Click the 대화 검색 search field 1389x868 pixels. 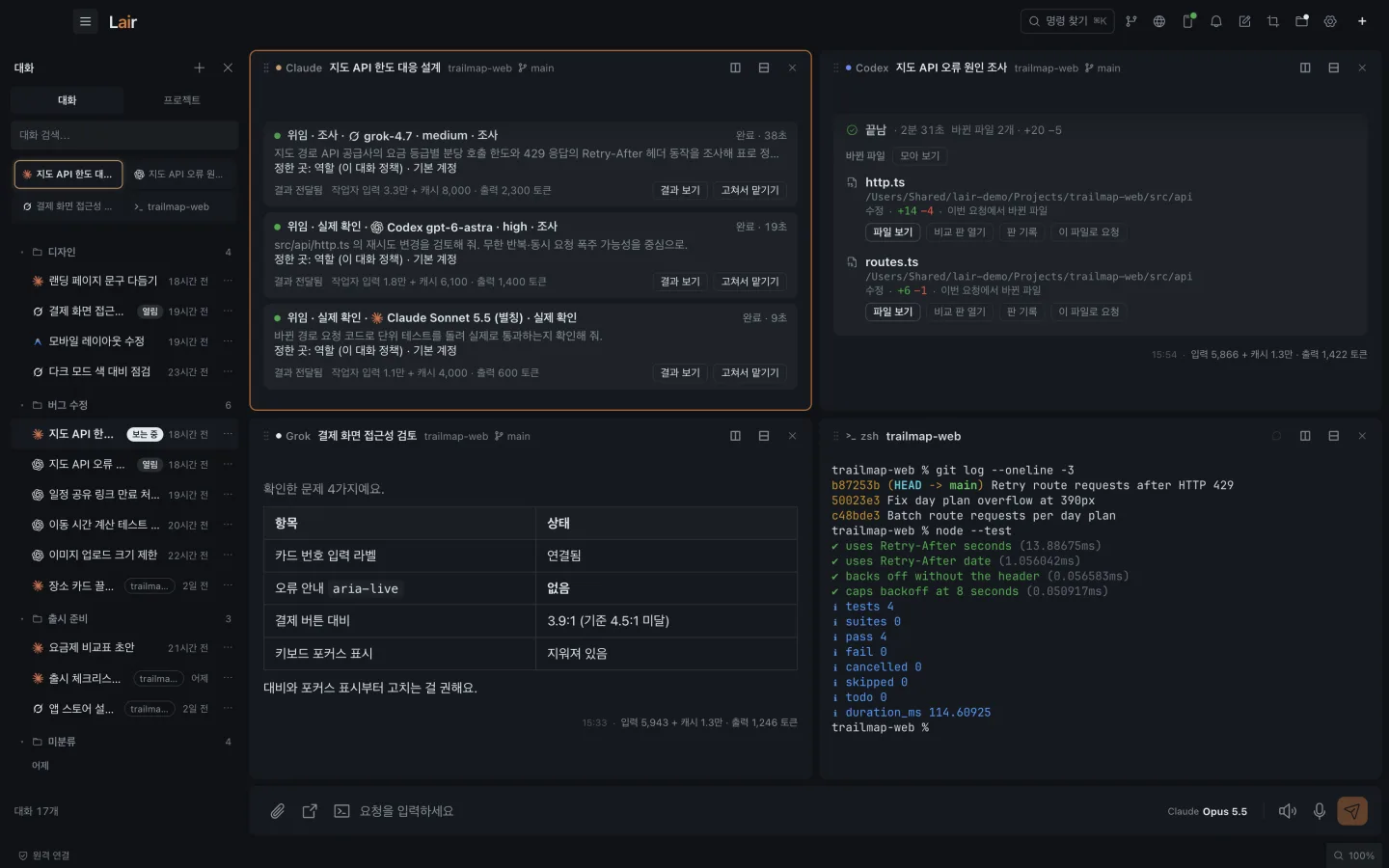pyautogui.click(x=124, y=135)
